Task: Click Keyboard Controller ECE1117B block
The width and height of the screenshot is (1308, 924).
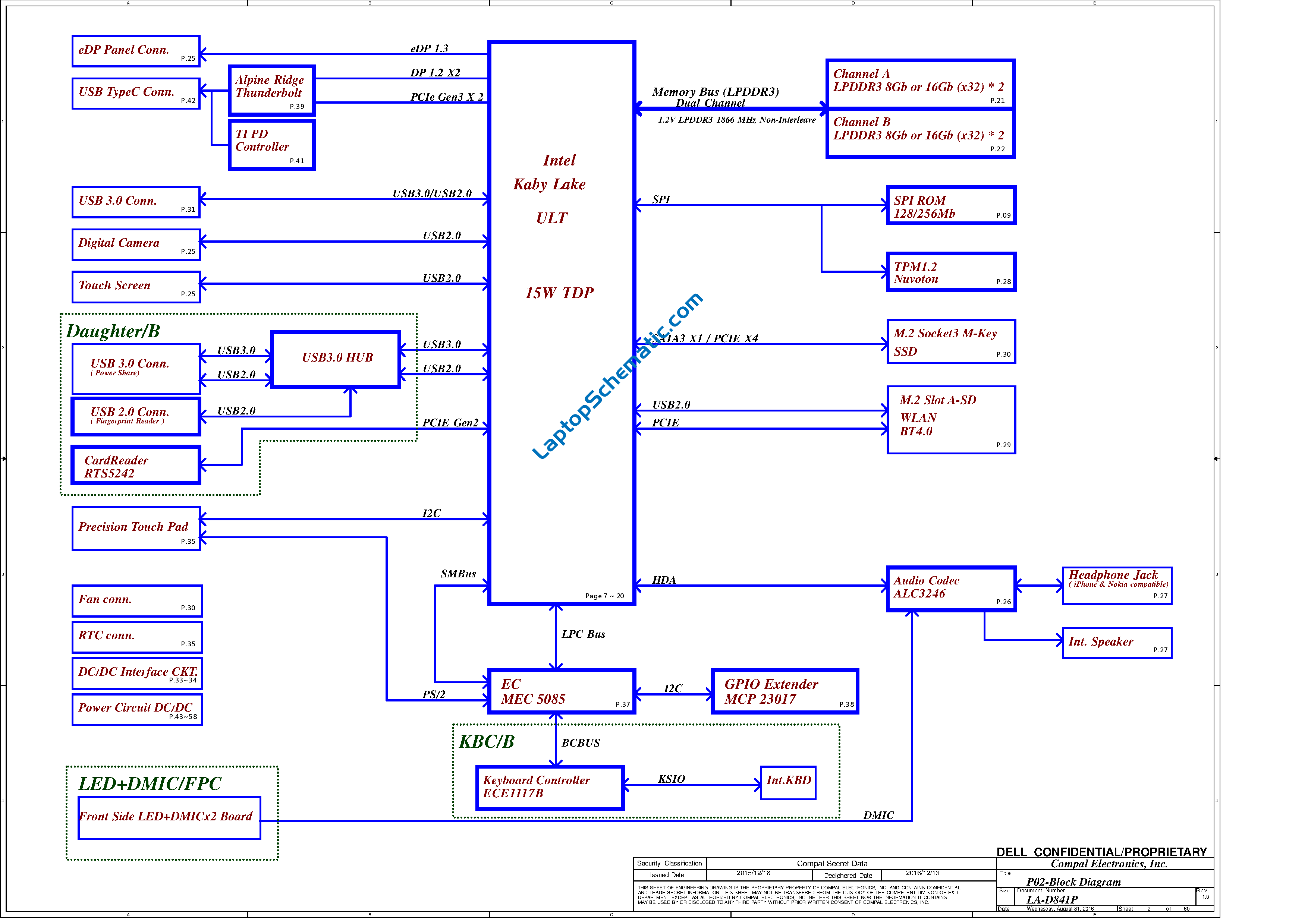Action: 550,788
